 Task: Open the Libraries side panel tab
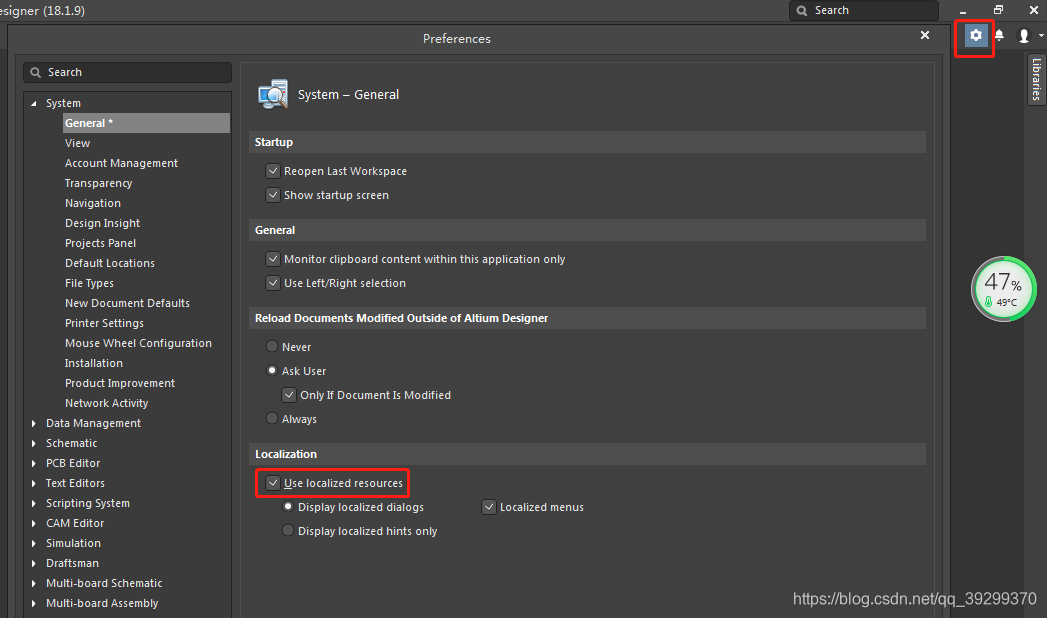click(x=1036, y=79)
